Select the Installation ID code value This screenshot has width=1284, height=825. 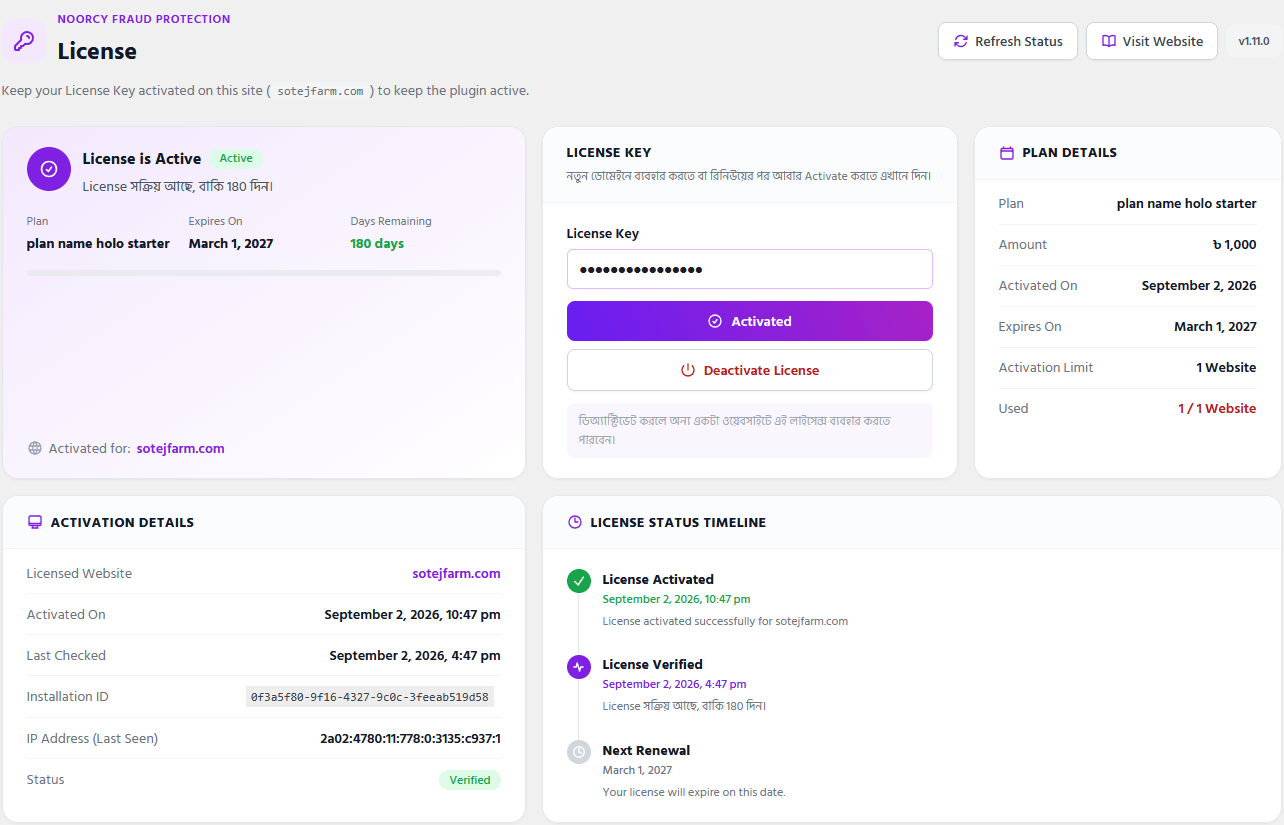[370, 696]
